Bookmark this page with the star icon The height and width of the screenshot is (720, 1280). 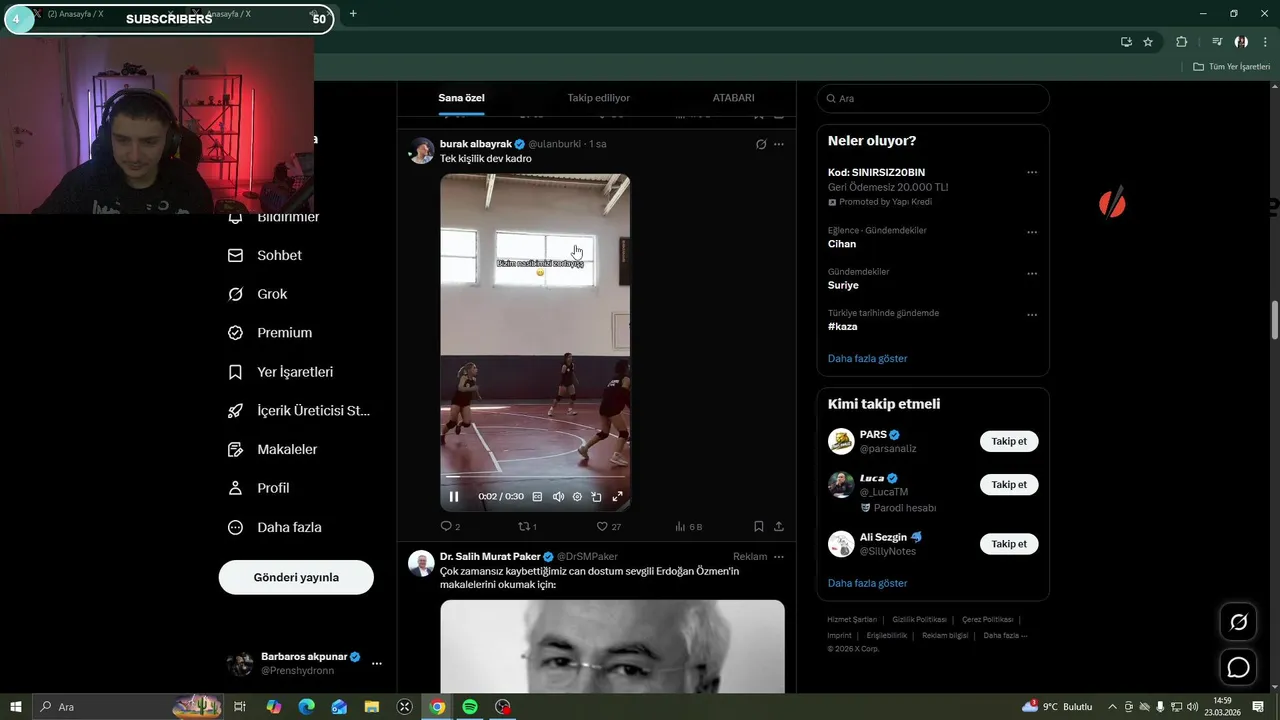[1148, 42]
